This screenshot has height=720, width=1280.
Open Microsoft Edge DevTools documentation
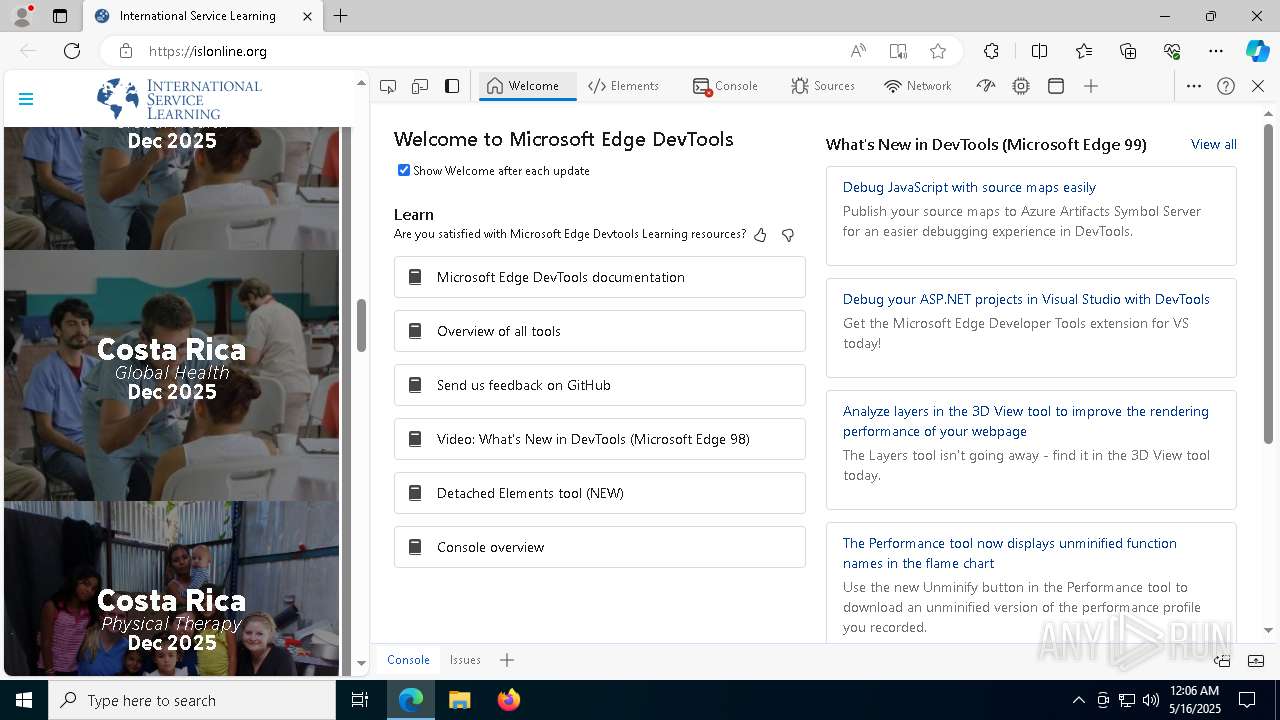click(599, 277)
